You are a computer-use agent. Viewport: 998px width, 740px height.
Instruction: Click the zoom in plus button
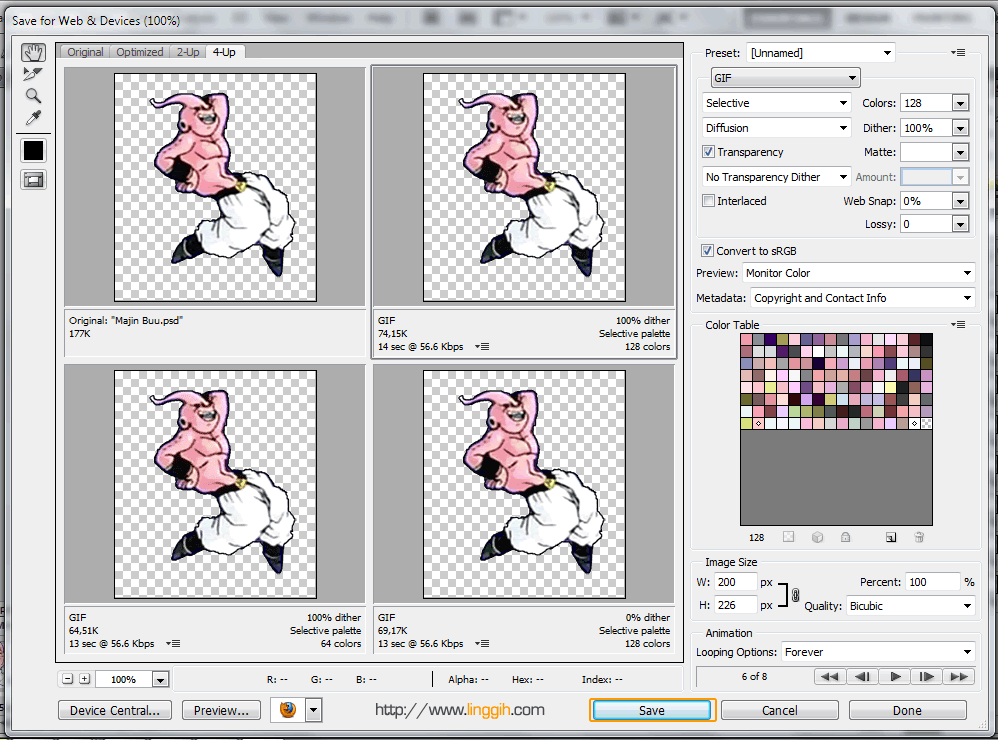pyautogui.click(x=85, y=679)
